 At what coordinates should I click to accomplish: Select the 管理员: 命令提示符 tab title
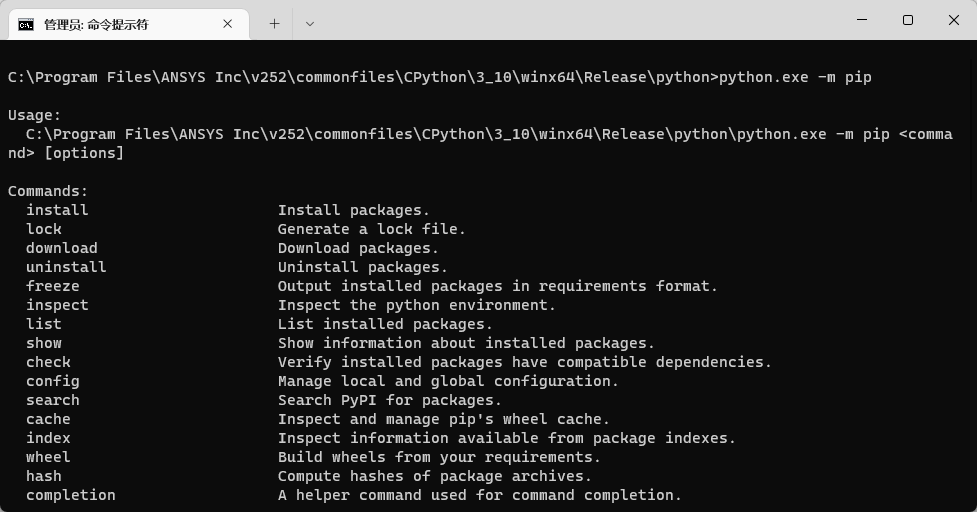[96, 24]
